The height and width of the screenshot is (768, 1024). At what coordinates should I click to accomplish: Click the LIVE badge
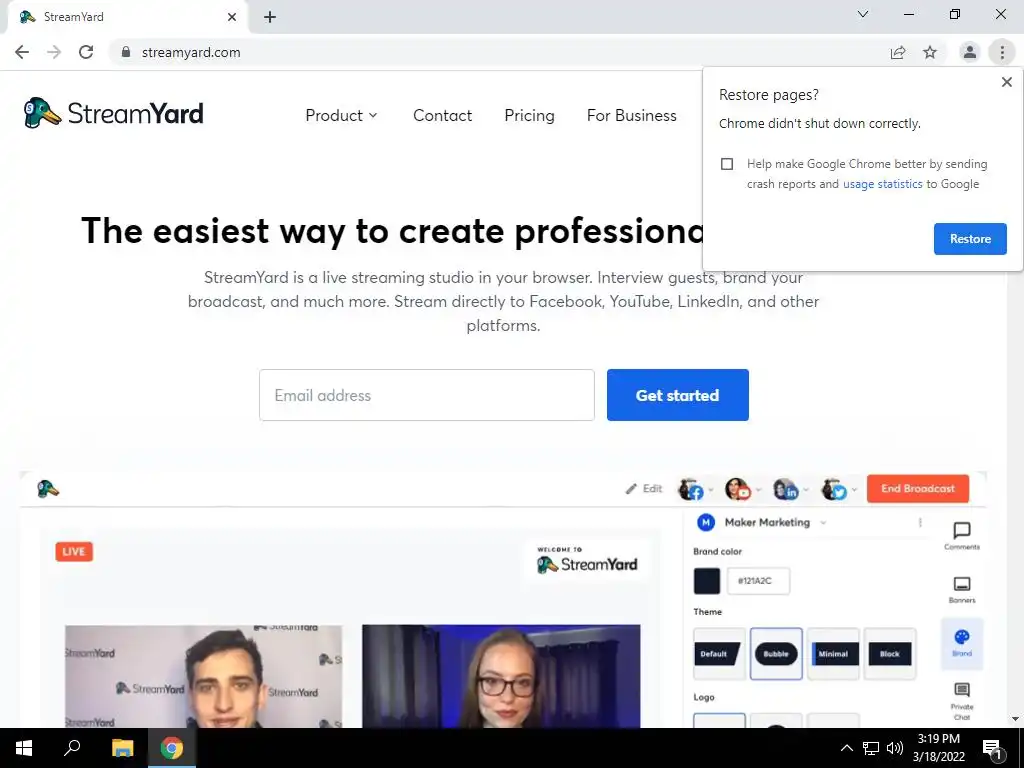(74, 552)
